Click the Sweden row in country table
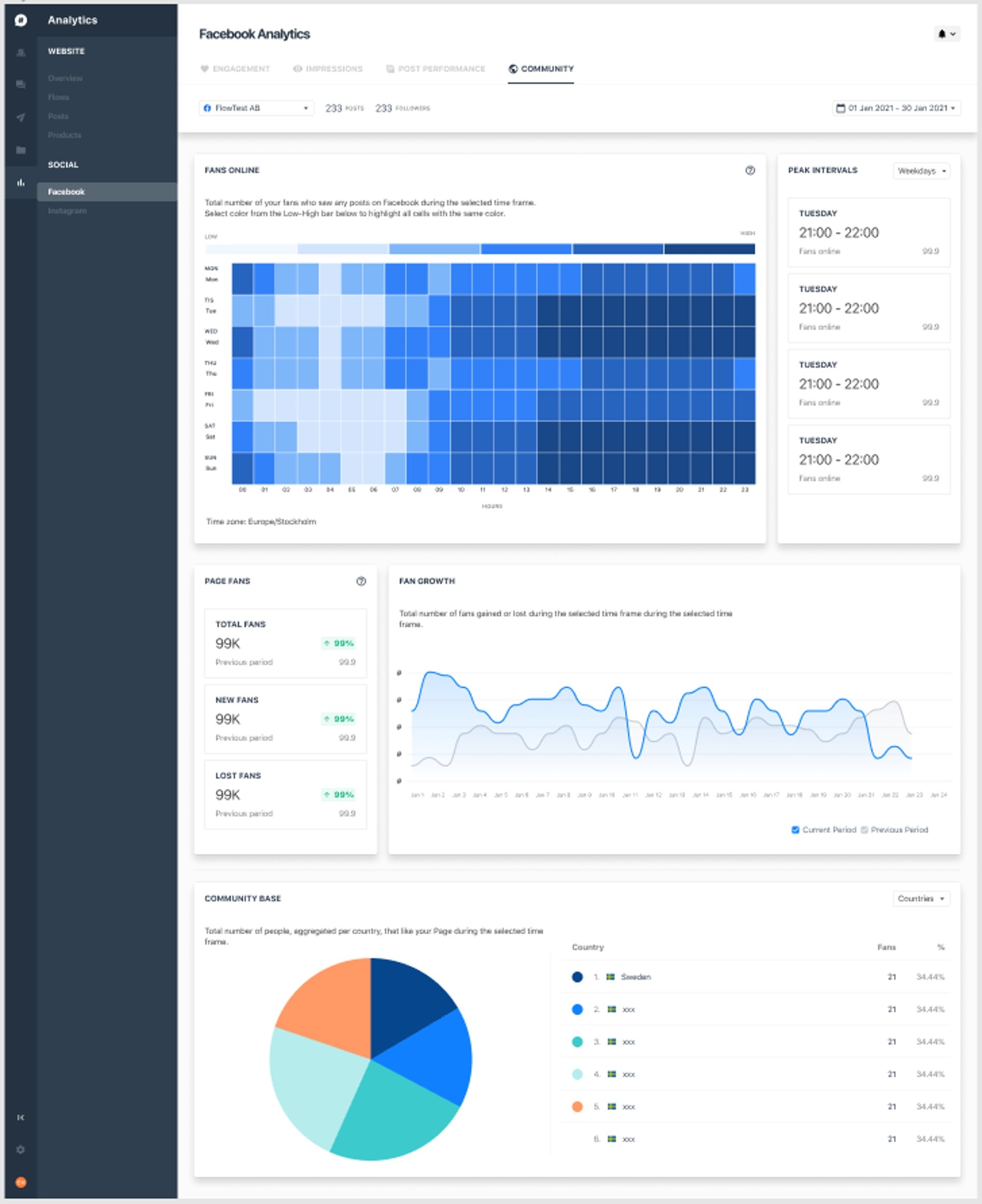The width and height of the screenshot is (982, 1204). pyautogui.click(x=756, y=977)
